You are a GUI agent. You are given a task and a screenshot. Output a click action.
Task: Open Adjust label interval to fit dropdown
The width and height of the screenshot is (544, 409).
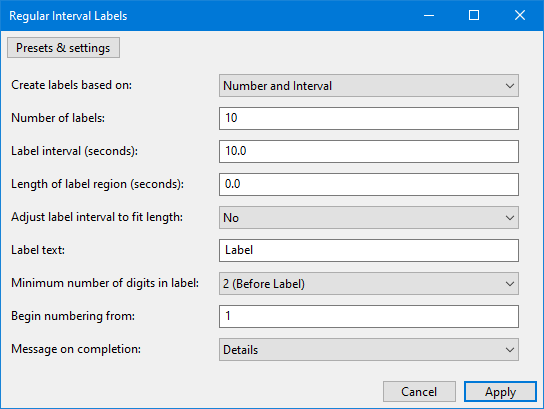click(x=369, y=218)
